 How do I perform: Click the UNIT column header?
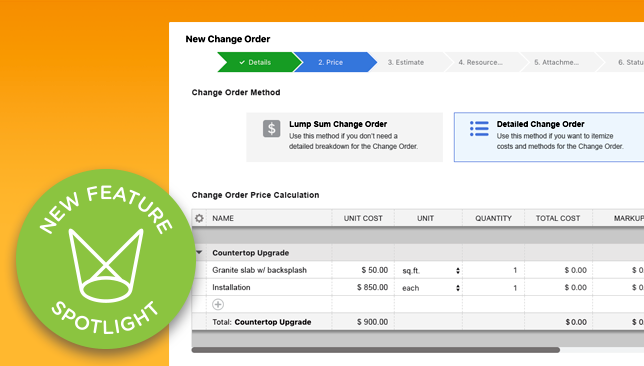coord(426,218)
